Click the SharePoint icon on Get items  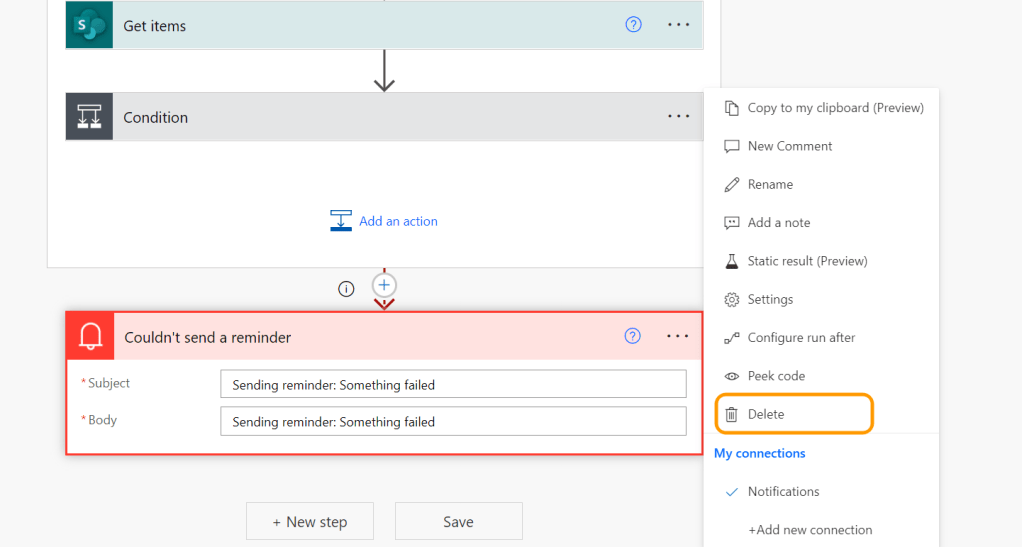click(x=90, y=25)
